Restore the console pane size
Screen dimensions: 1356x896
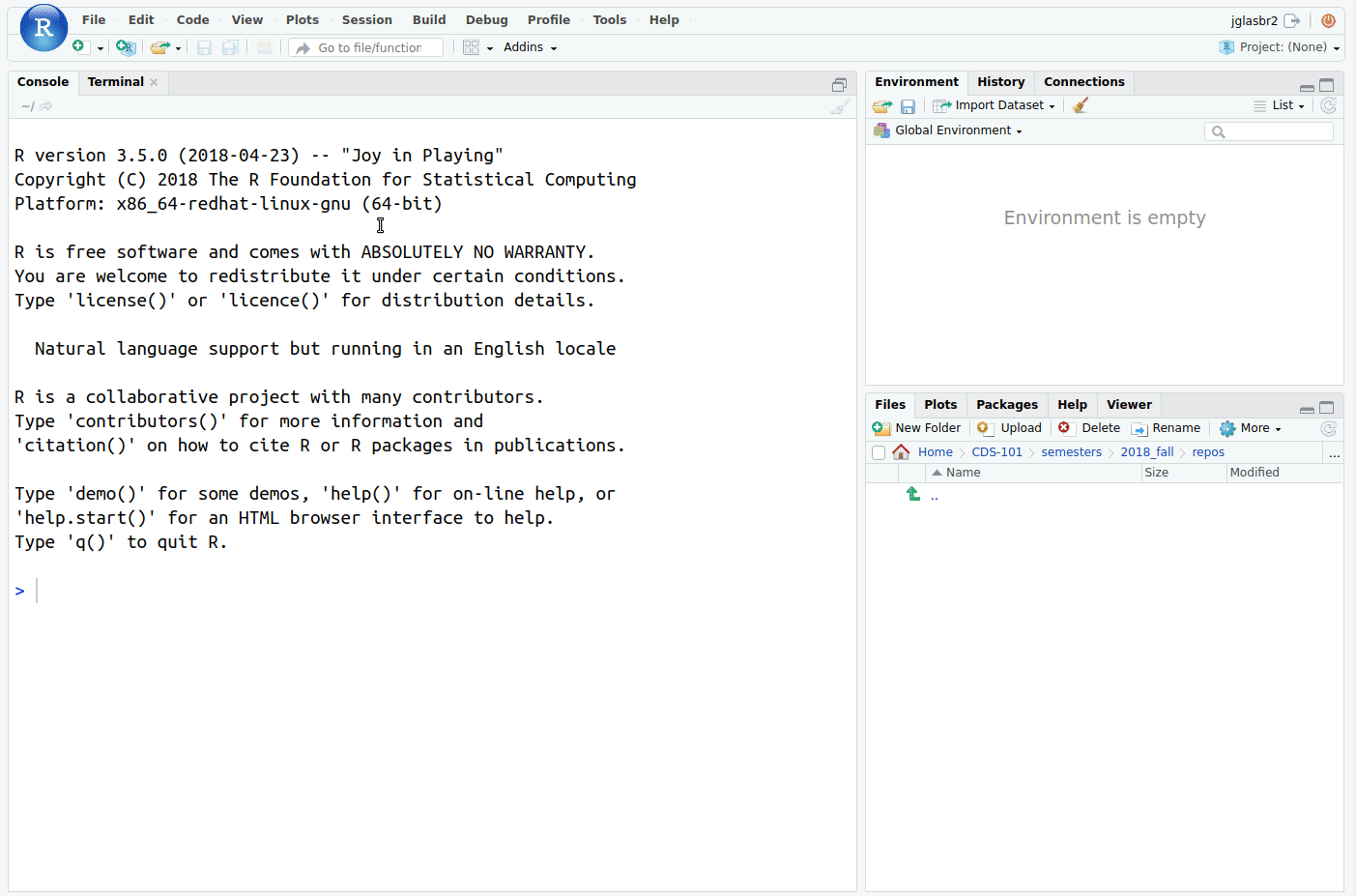[839, 85]
